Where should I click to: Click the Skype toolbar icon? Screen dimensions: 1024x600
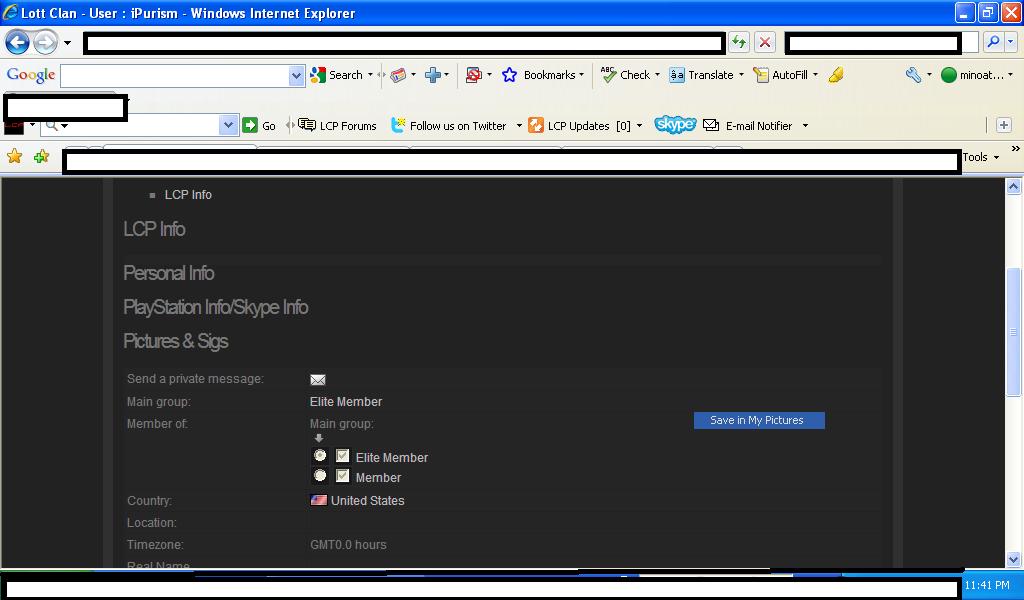(x=675, y=125)
